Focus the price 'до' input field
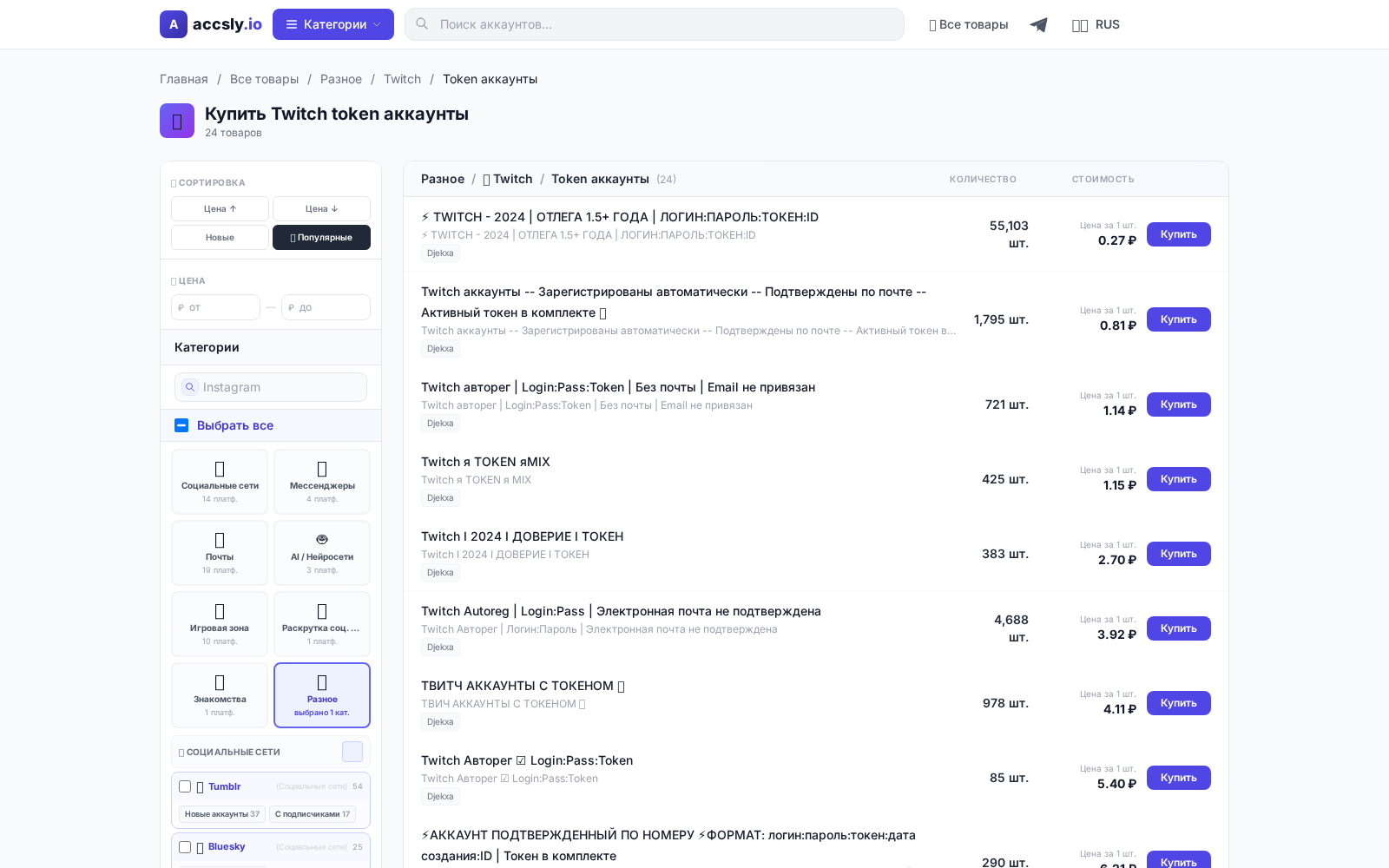Viewport: 1389px width, 868px height. [326, 307]
